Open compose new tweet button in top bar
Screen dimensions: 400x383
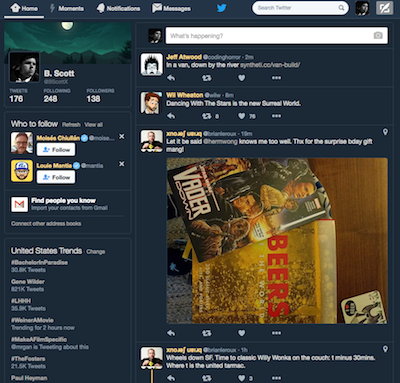pyautogui.click(x=384, y=8)
